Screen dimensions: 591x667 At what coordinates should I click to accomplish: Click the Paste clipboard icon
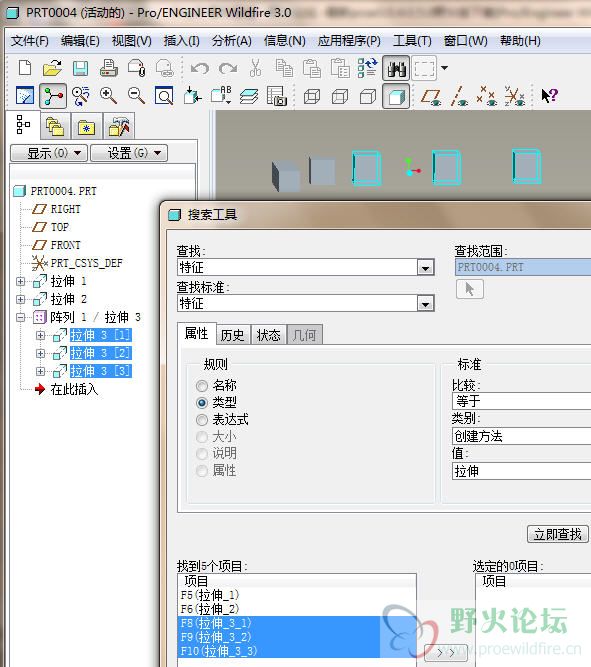pos(312,68)
